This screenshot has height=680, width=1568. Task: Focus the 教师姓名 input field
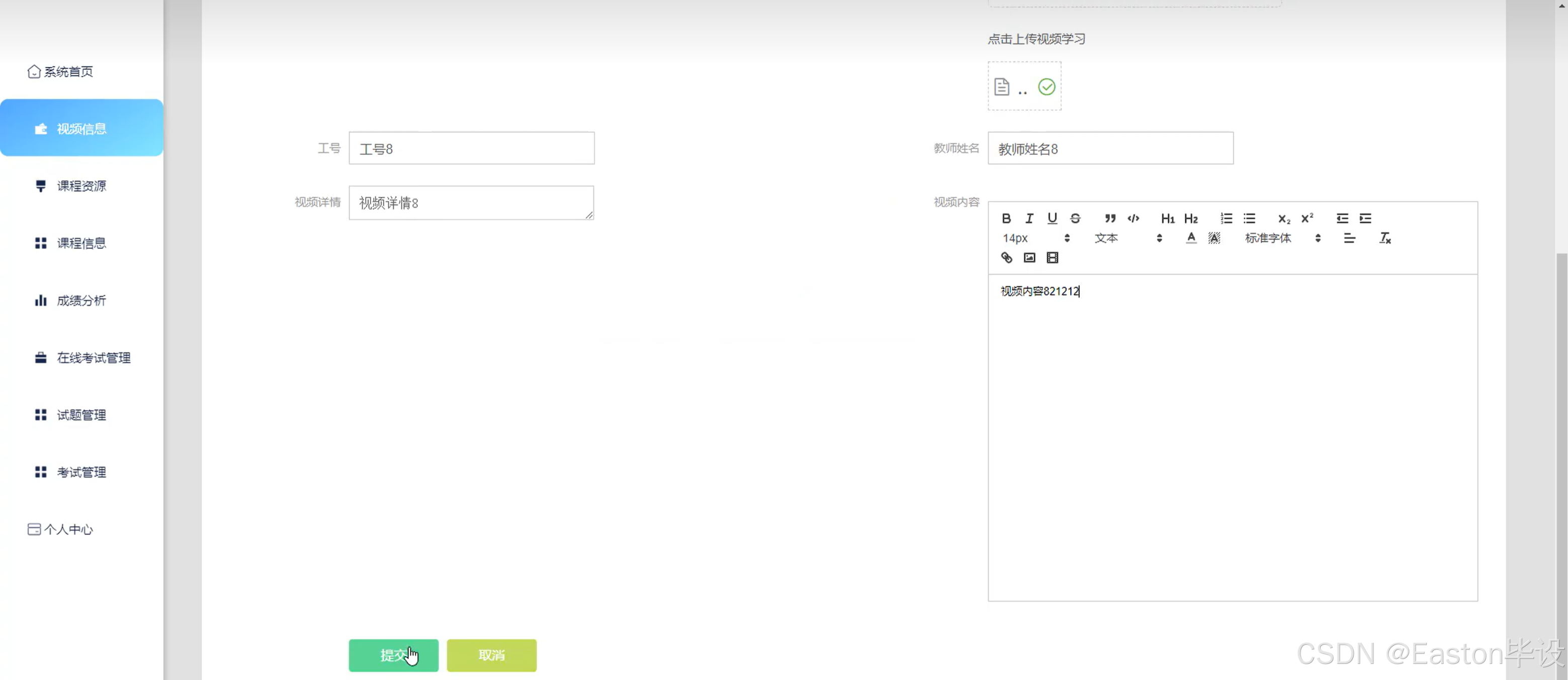coord(1110,148)
